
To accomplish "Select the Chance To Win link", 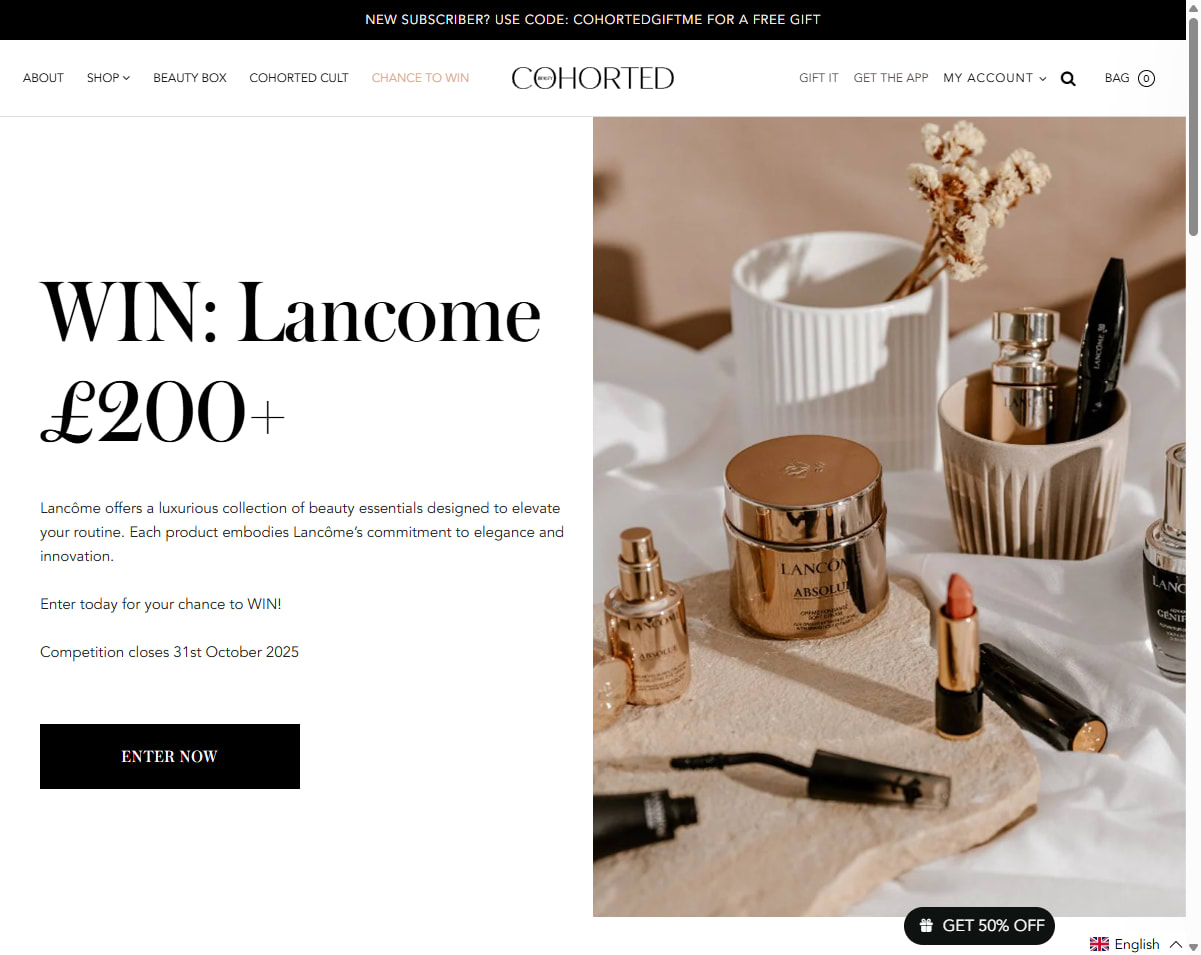I will (420, 78).
